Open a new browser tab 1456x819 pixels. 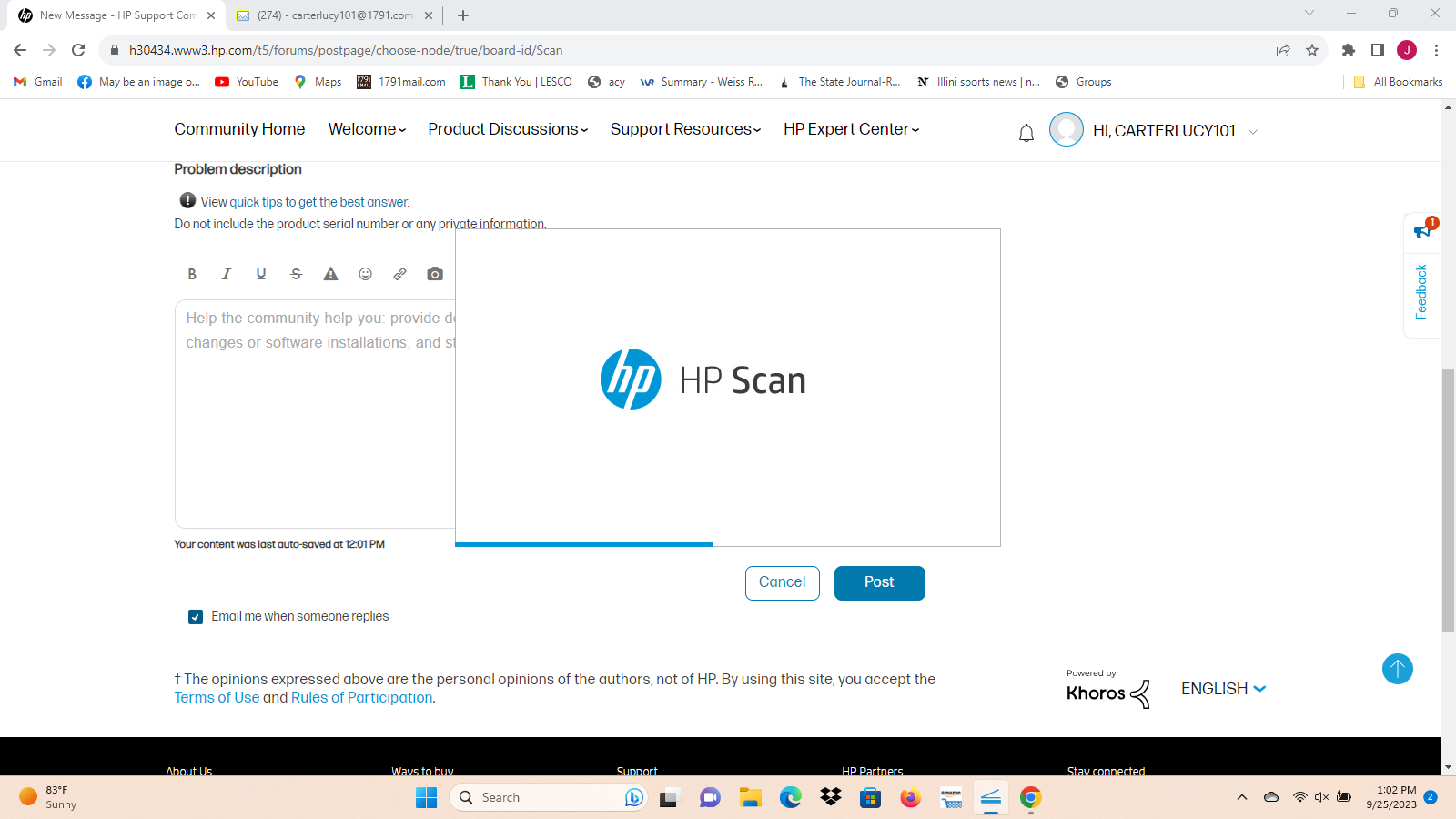pos(463,15)
